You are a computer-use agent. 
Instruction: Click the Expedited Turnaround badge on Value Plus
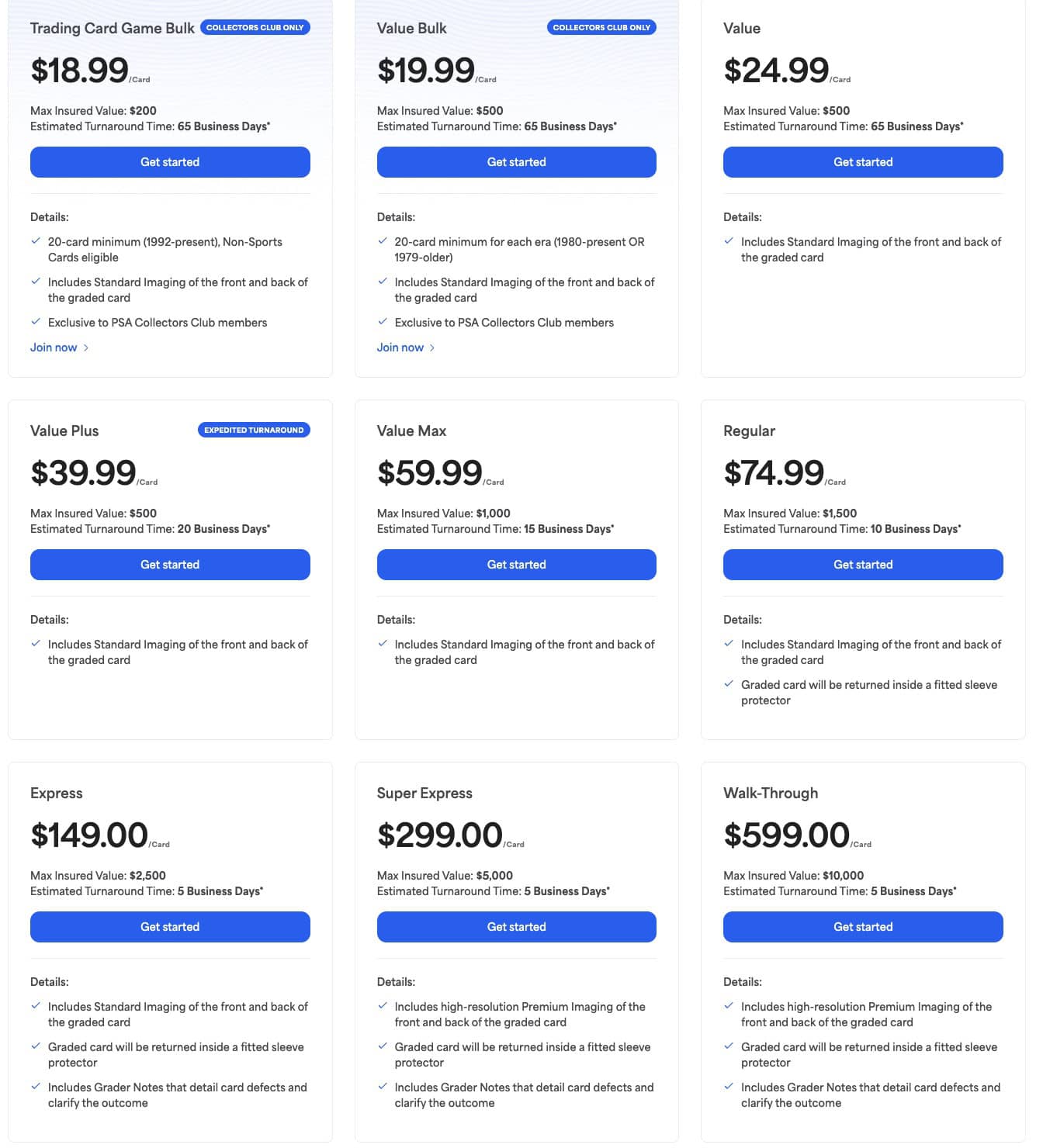click(254, 429)
